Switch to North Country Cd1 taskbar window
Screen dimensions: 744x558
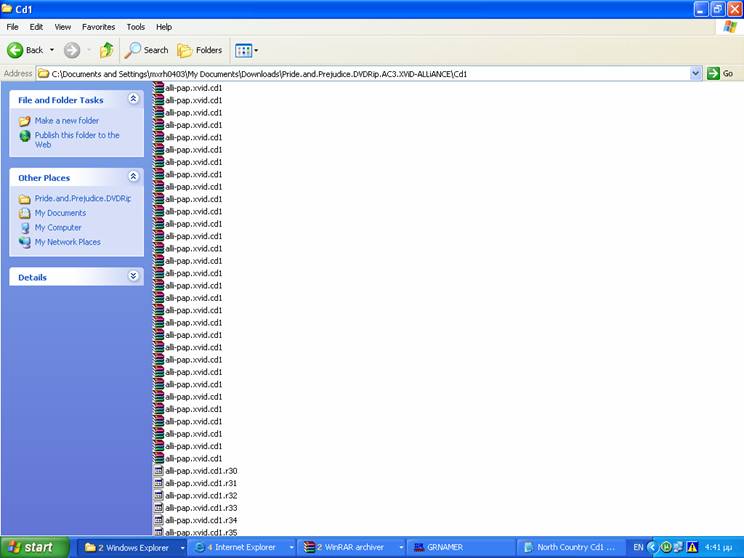569,548
